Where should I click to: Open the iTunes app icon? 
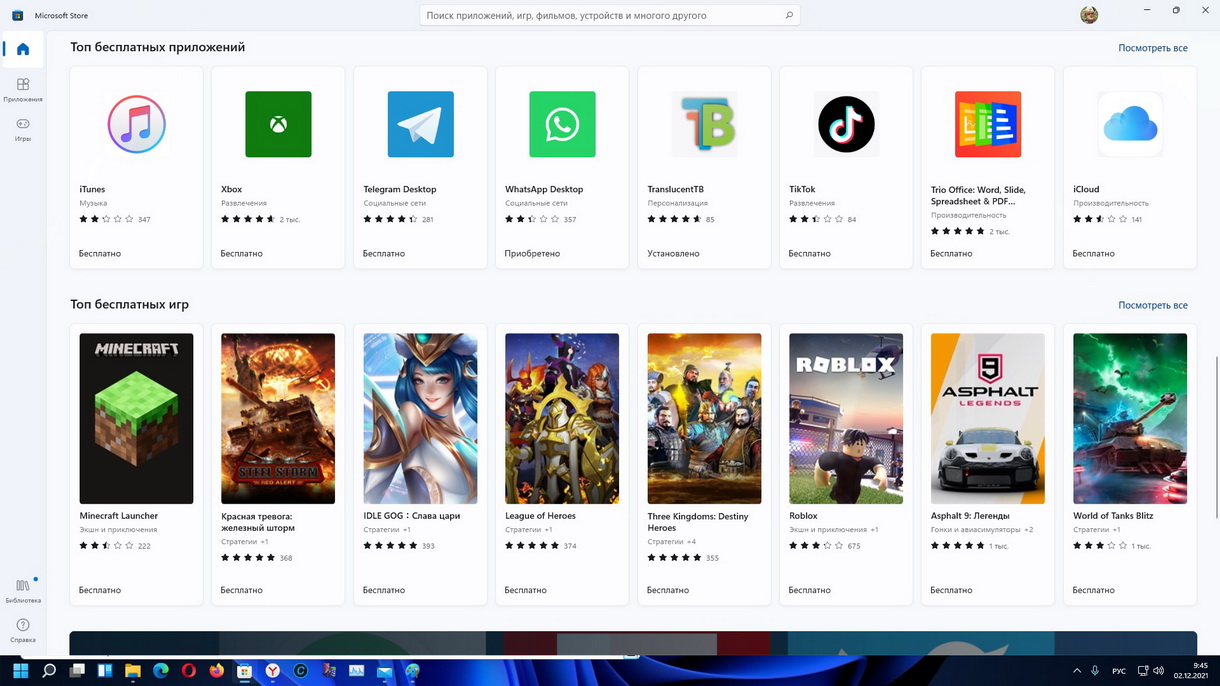136,124
